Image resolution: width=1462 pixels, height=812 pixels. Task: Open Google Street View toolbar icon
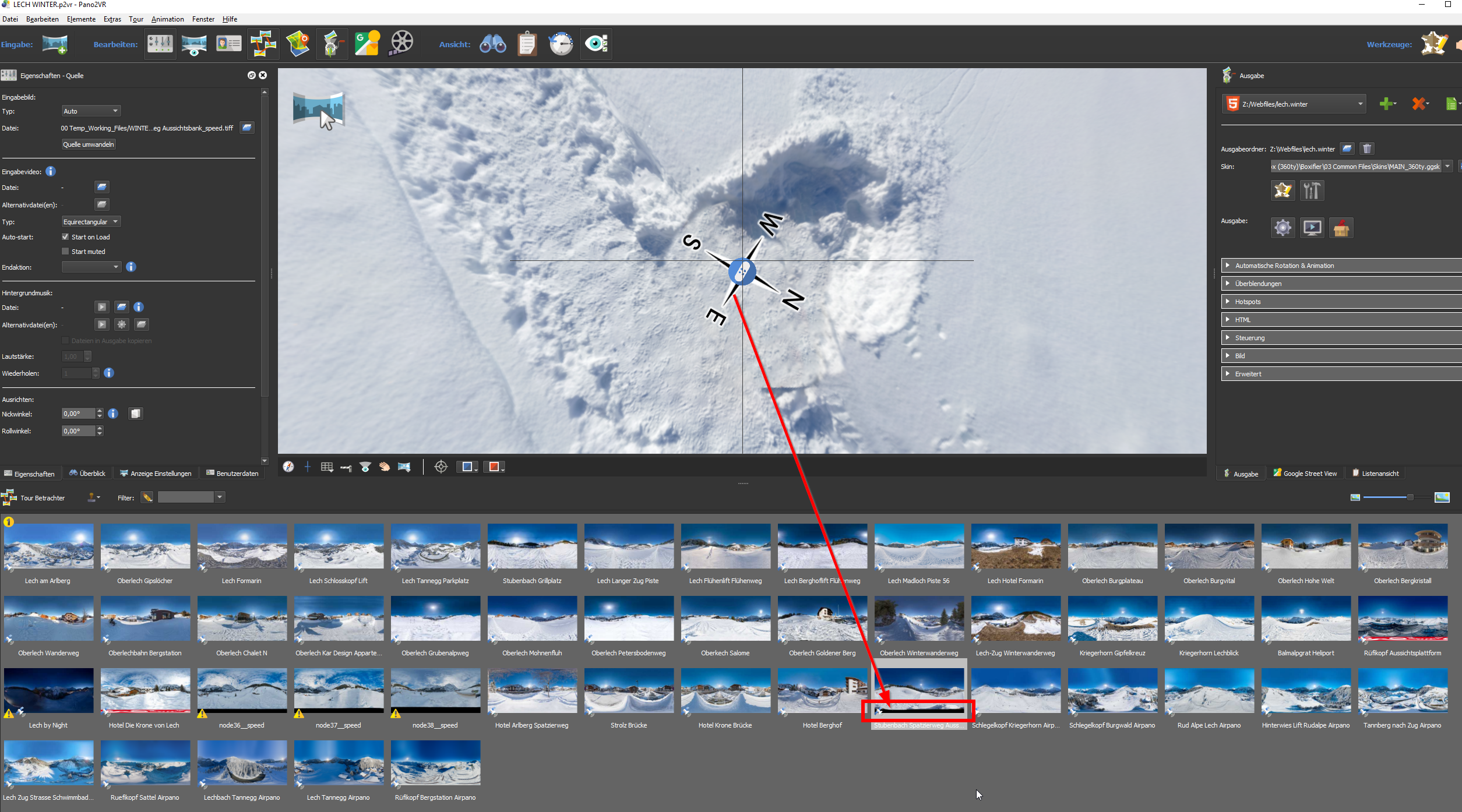click(367, 44)
